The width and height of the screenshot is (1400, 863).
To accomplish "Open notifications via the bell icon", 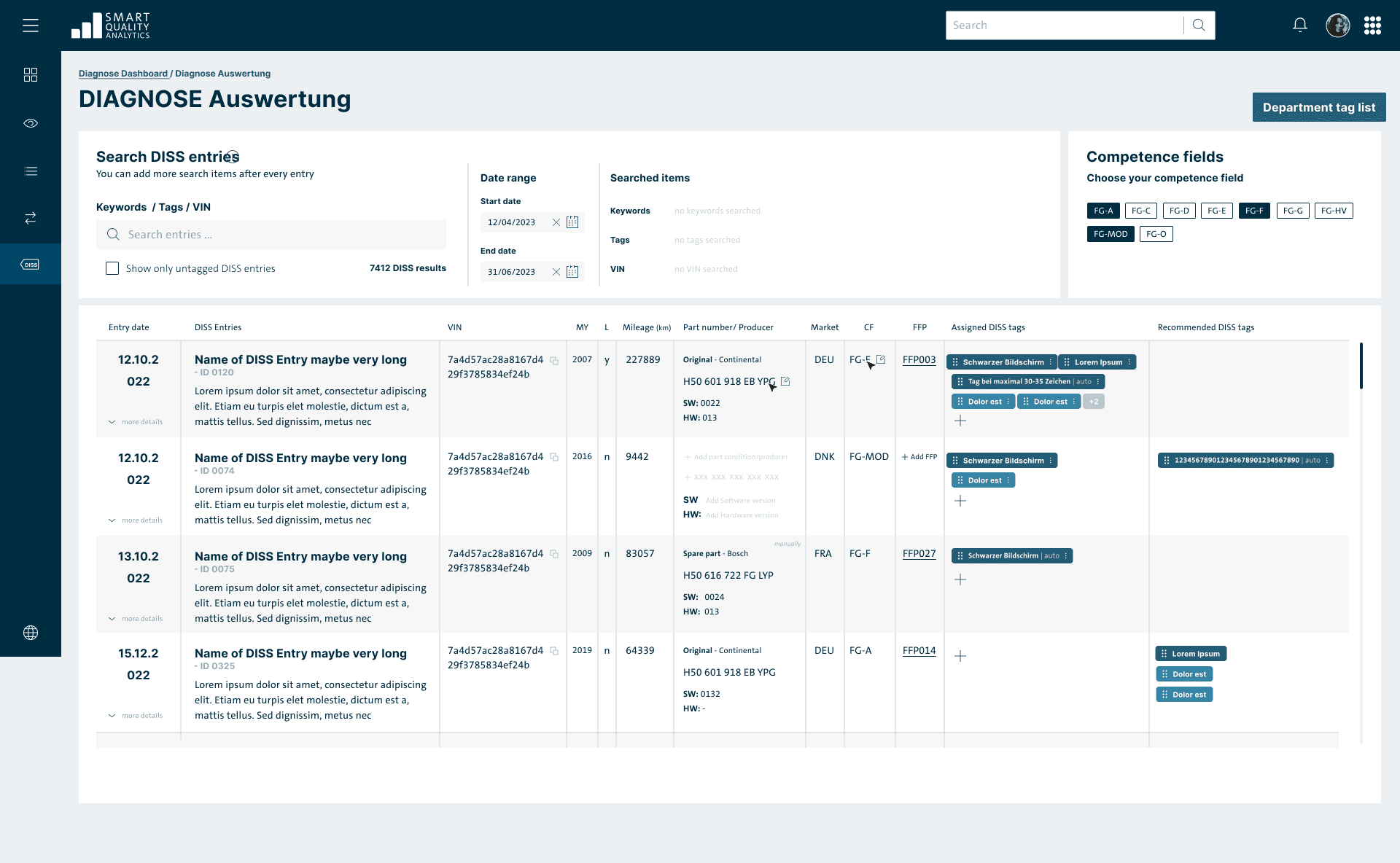I will [1299, 25].
